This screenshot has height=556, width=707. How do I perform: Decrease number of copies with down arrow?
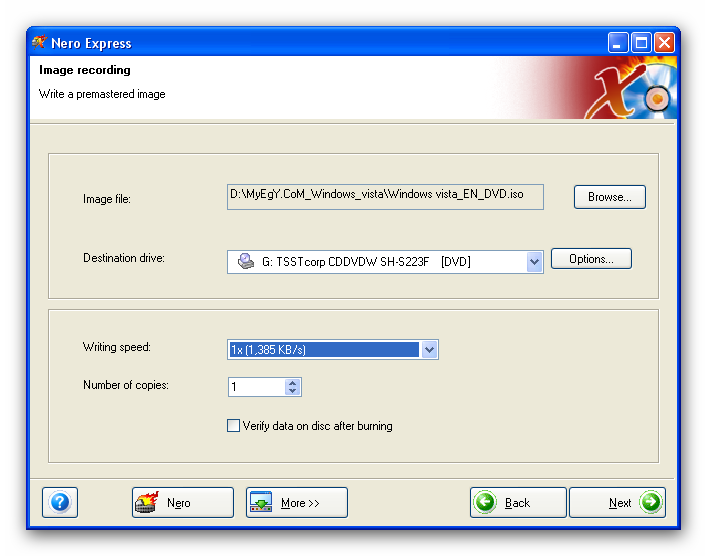(293, 391)
